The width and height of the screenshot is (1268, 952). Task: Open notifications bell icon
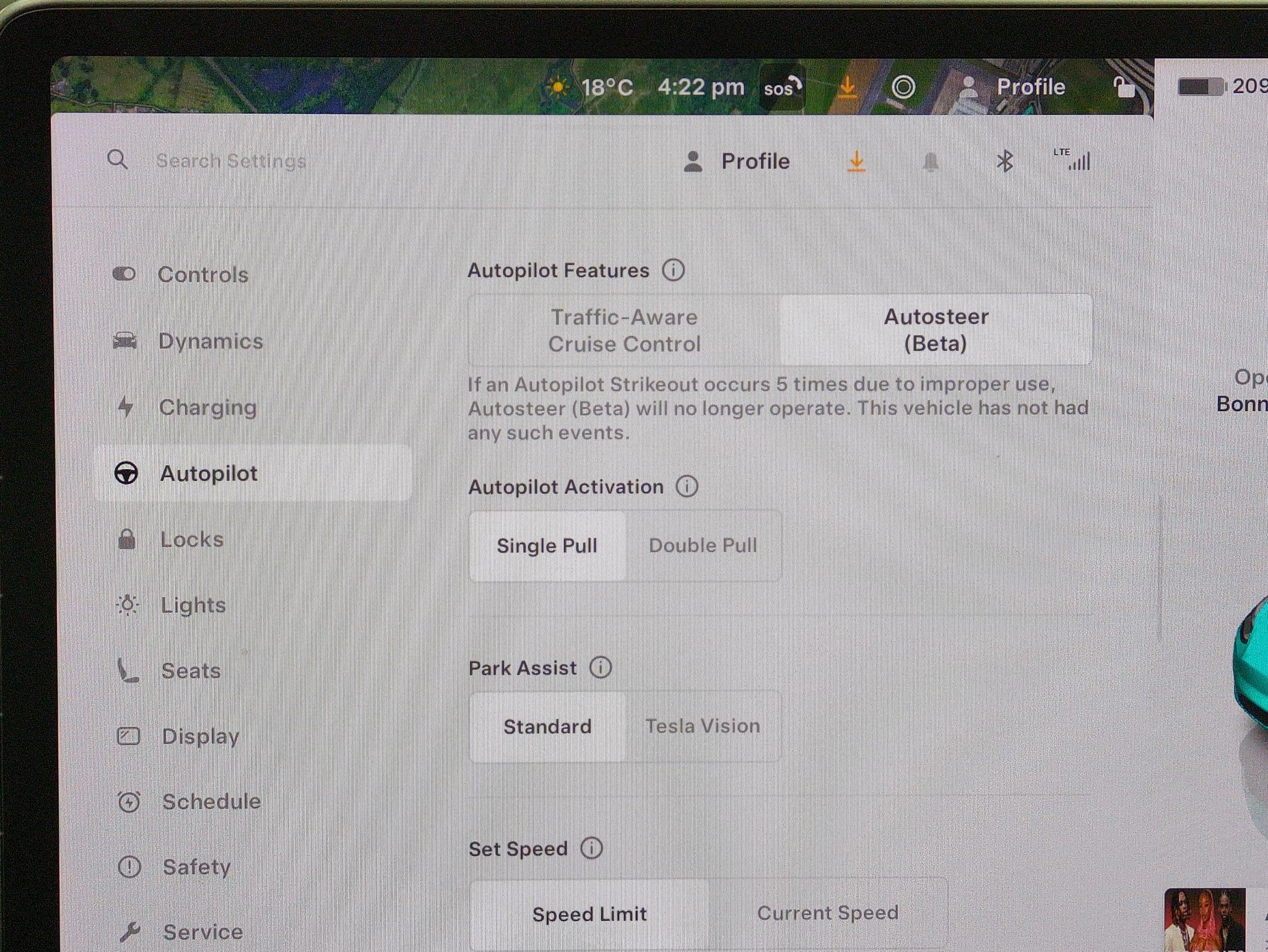(x=931, y=162)
